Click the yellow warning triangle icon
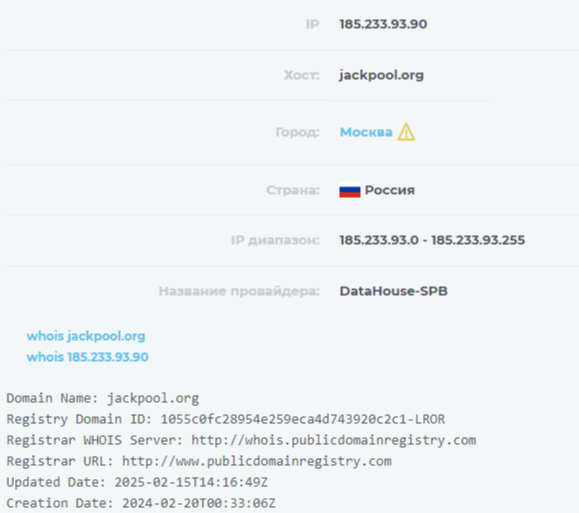Image resolution: width=579 pixels, height=513 pixels. click(406, 132)
